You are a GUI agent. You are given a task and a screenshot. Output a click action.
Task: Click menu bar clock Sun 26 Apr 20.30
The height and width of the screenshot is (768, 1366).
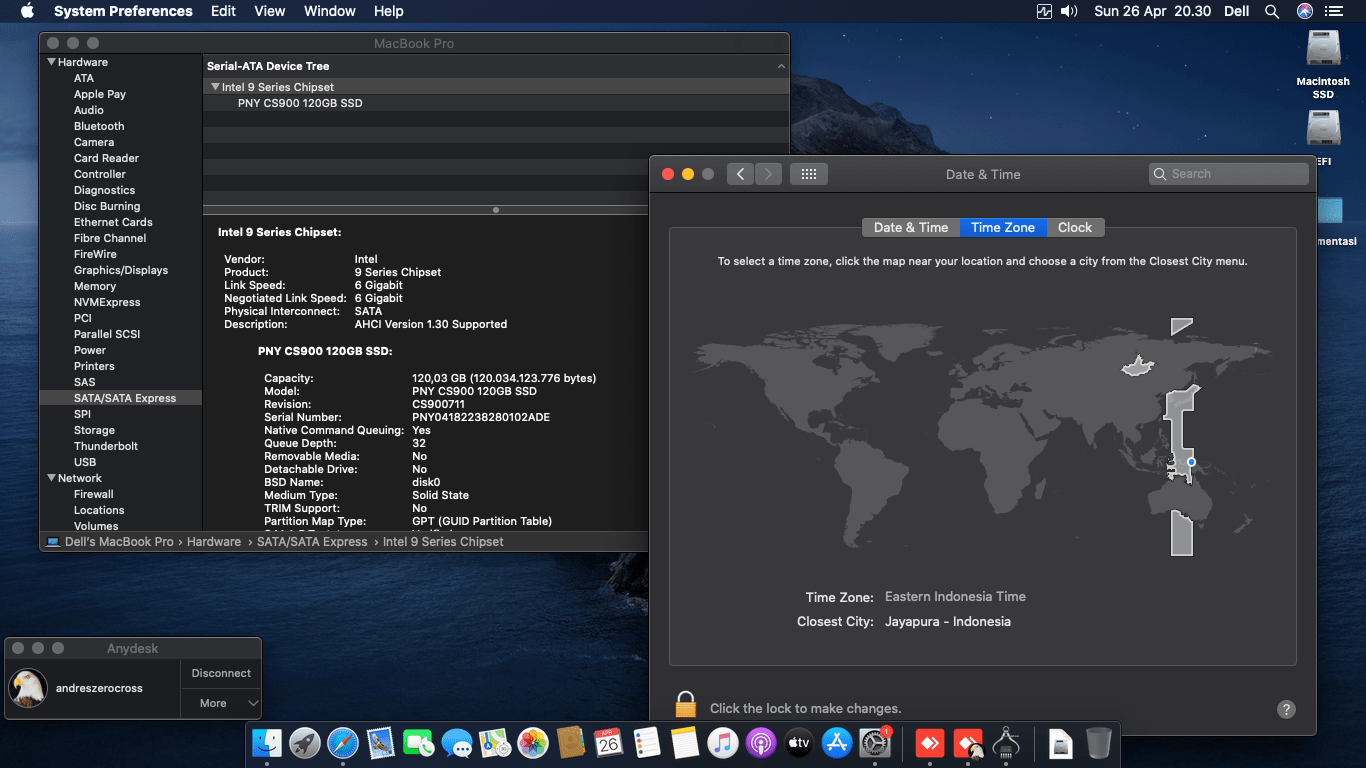(x=1152, y=11)
